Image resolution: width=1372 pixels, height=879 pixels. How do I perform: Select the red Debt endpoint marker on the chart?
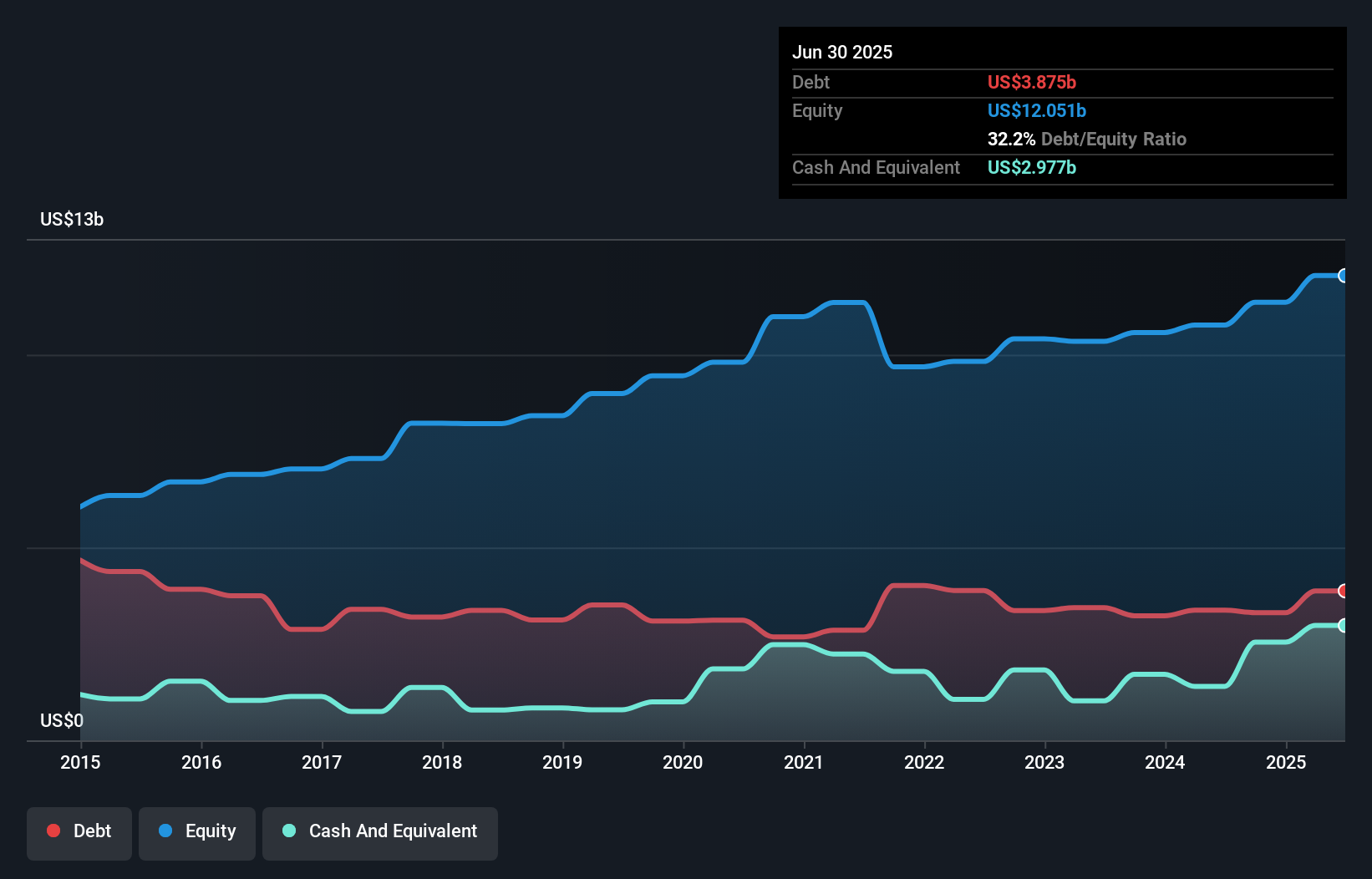(x=1343, y=592)
